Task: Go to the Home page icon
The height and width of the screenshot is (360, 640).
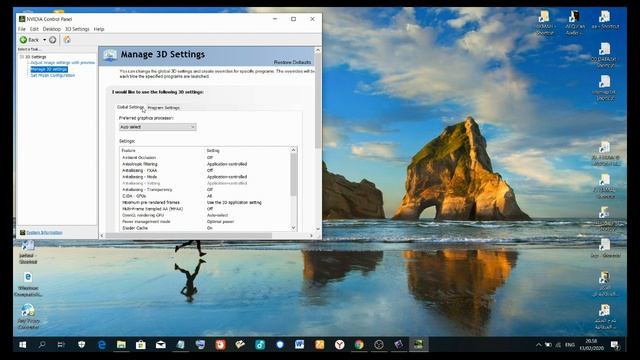Action: point(67,40)
